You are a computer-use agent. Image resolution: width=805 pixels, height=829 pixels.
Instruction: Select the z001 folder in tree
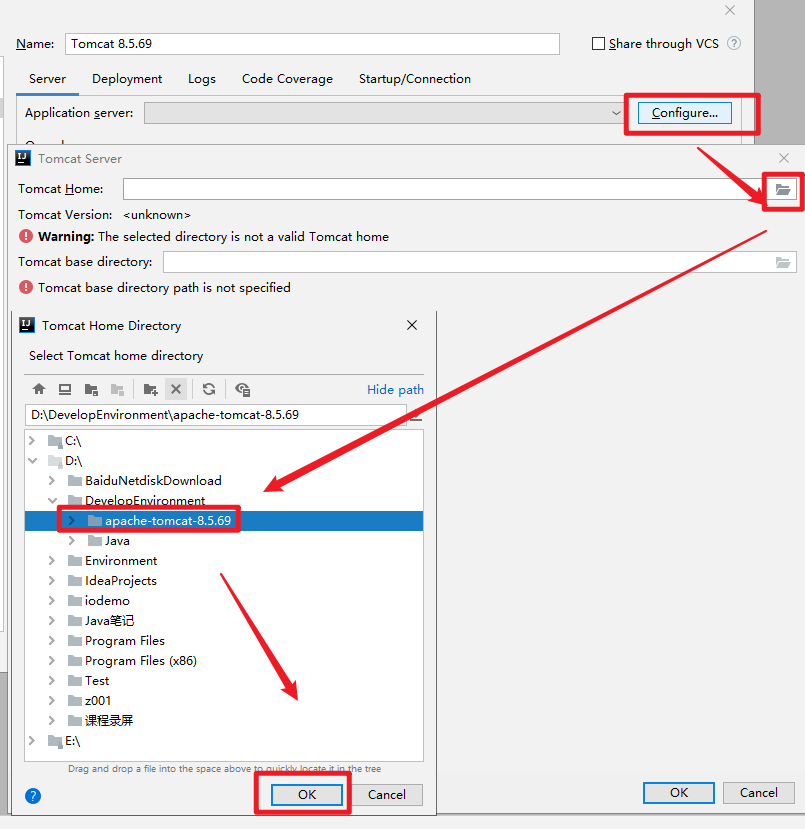click(98, 701)
